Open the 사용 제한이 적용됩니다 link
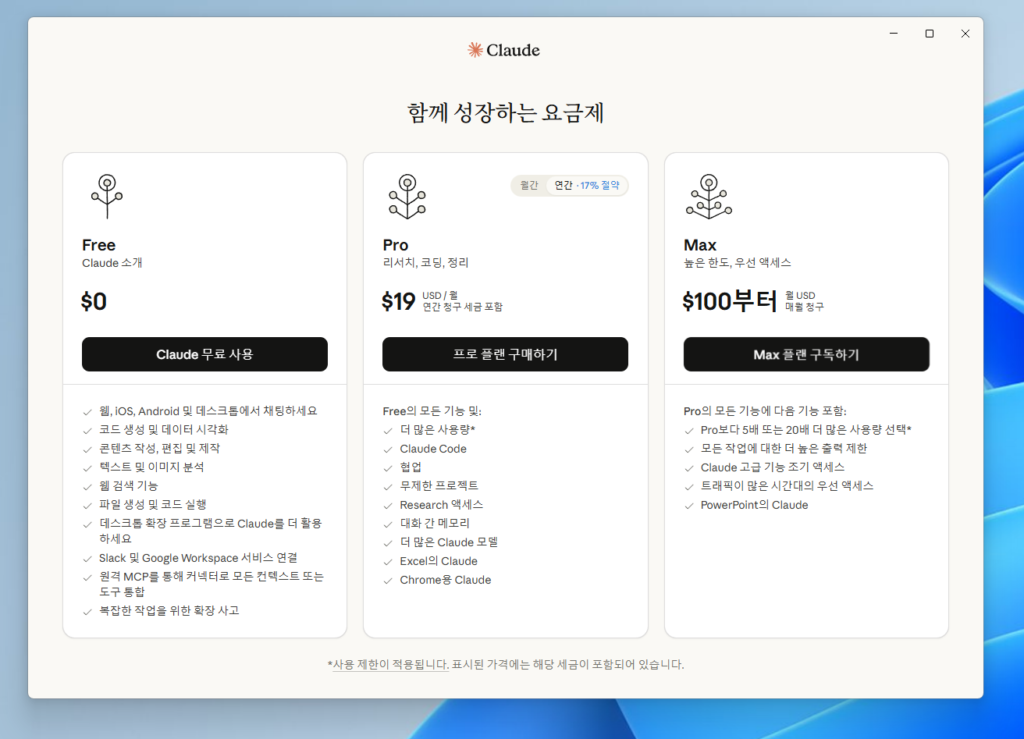 [390, 664]
